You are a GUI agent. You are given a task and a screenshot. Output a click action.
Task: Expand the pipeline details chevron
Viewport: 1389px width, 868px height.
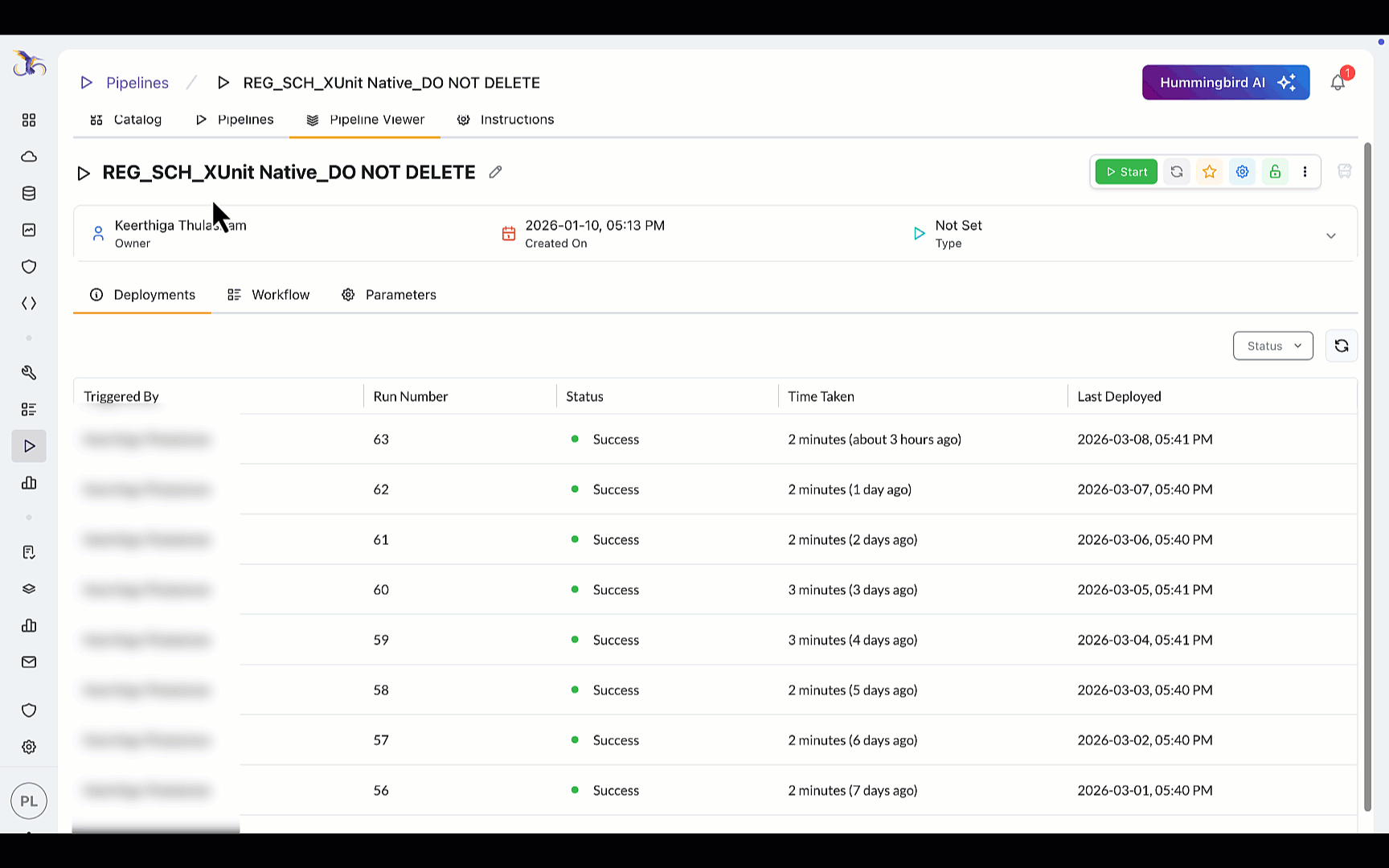1330,235
